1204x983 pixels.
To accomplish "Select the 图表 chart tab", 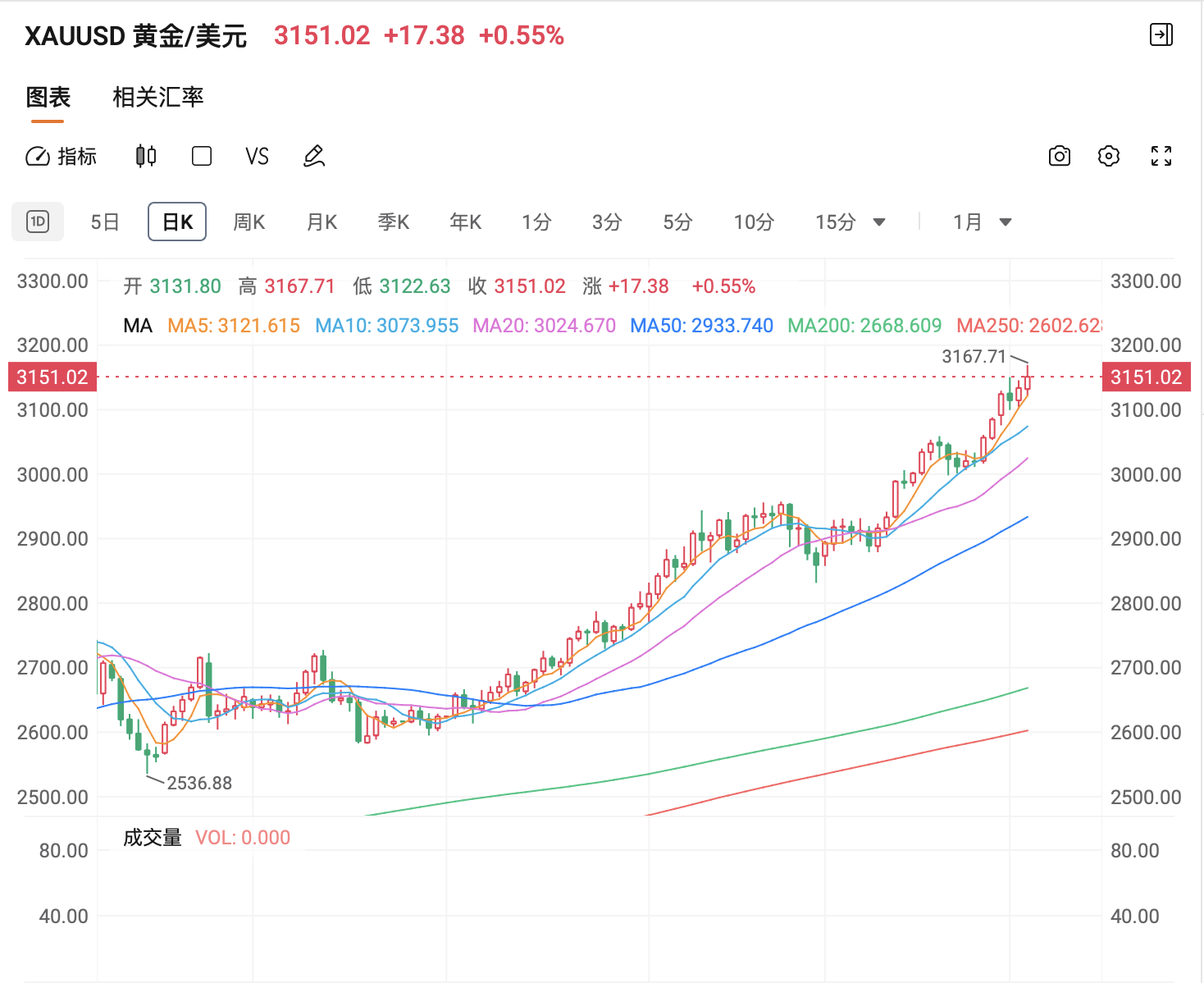I will pos(48,97).
